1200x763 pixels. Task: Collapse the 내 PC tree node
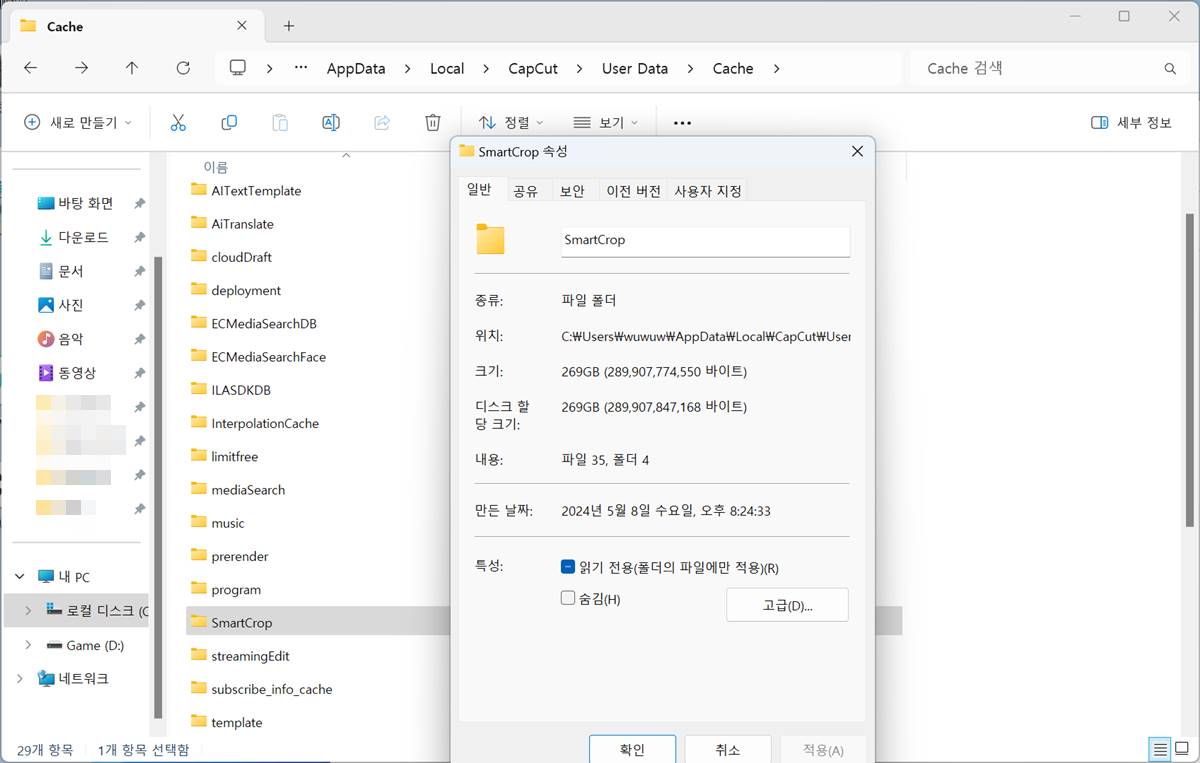click(x=20, y=577)
